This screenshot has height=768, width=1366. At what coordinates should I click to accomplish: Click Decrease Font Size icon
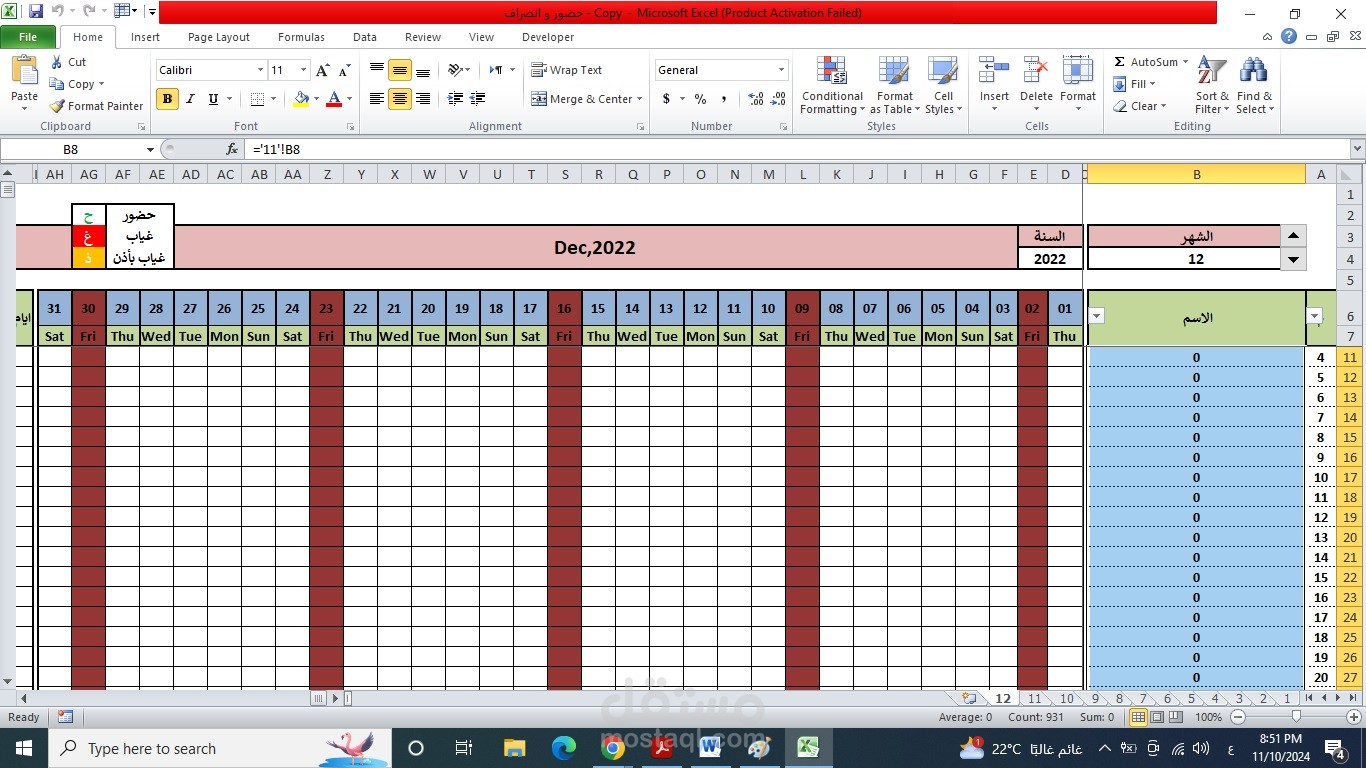pyautogui.click(x=344, y=70)
